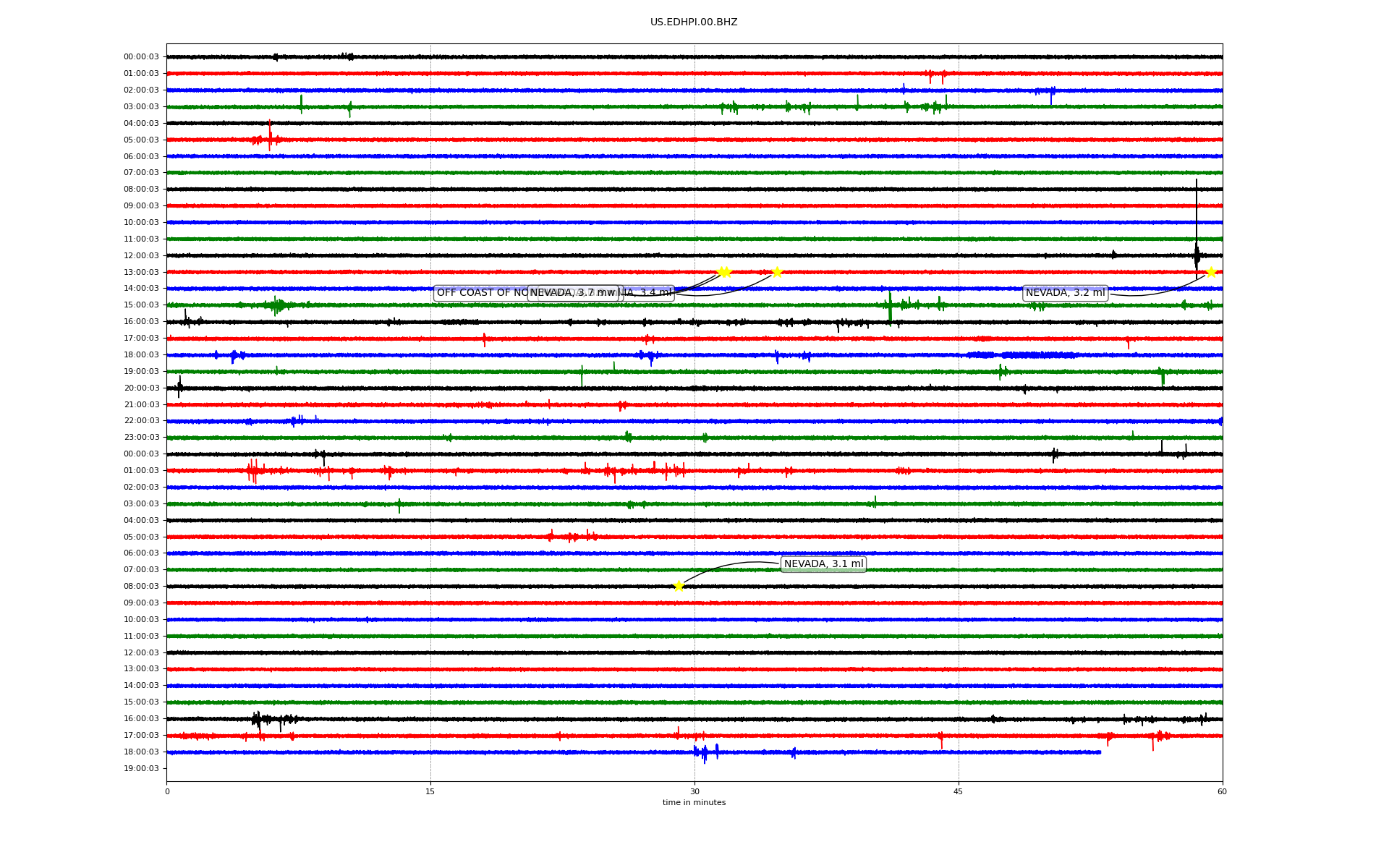
Task: Click the 22:00:03 row label
Action: [141, 421]
